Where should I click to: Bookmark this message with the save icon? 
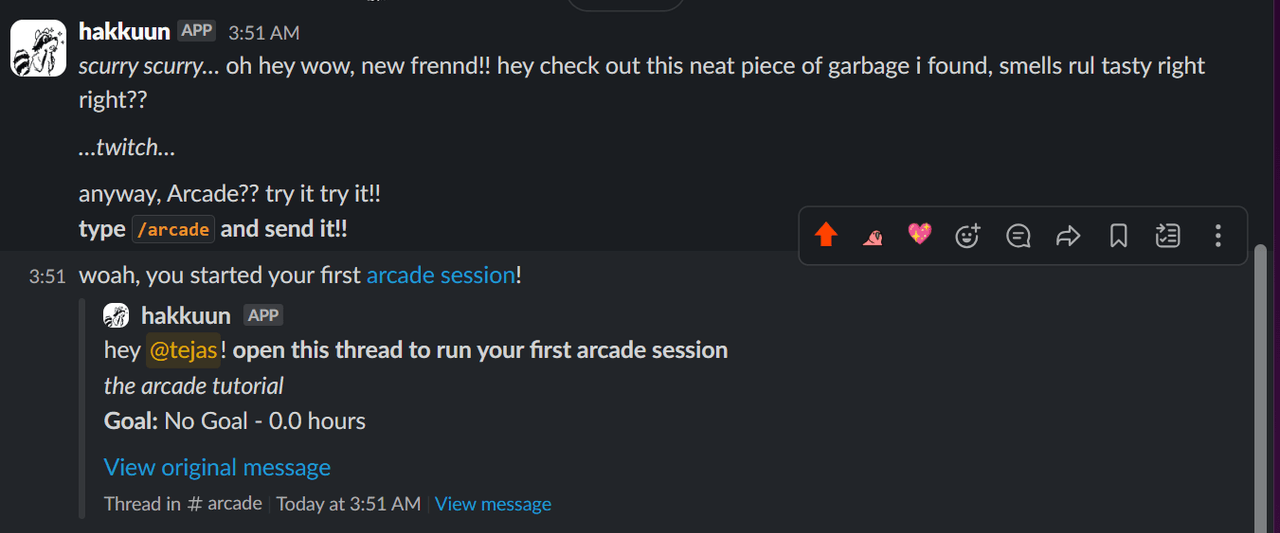click(x=1118, y=236)
